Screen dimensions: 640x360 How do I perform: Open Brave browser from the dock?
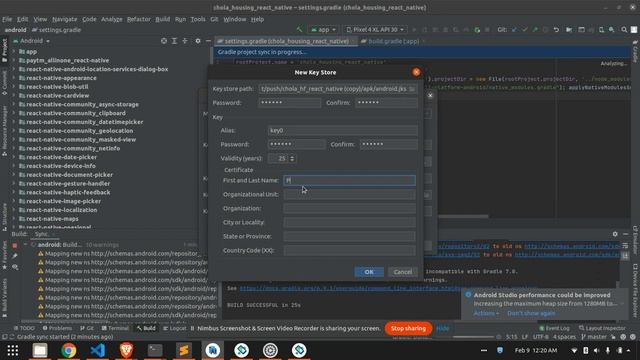click(x=127, y=350)
